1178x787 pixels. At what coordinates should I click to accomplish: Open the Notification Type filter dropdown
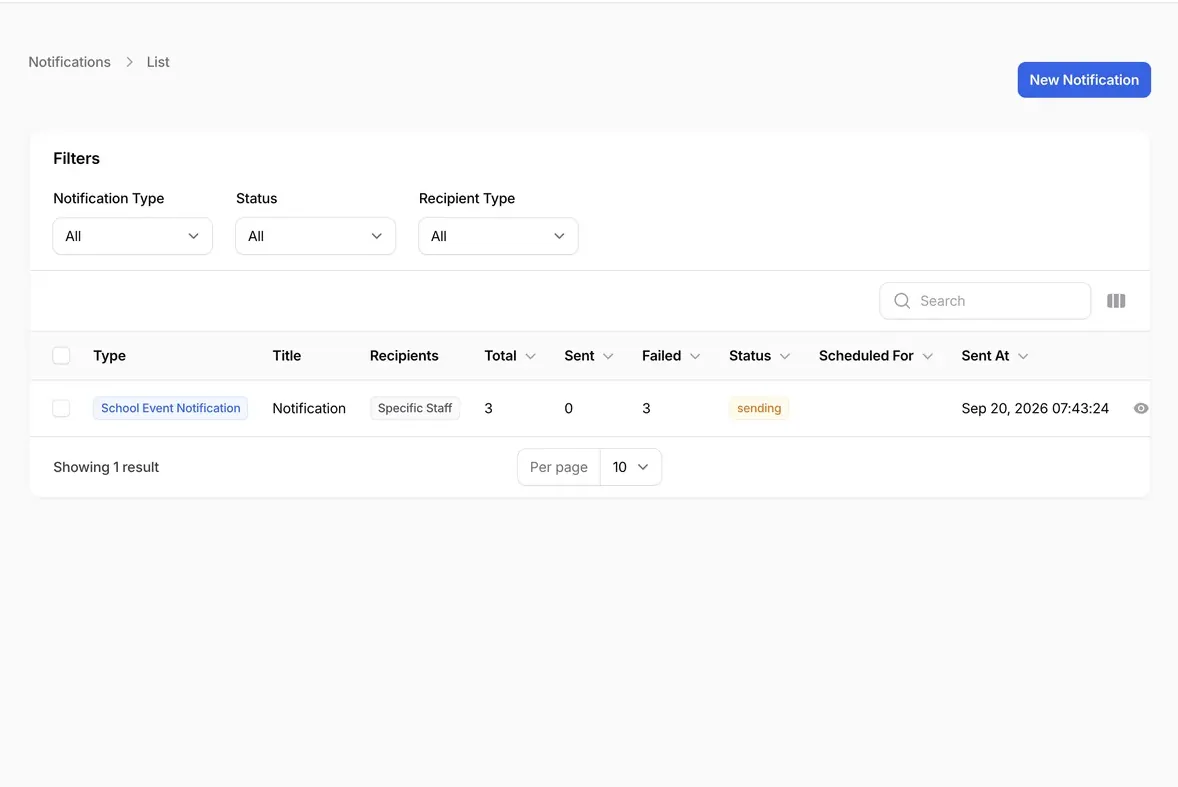click(x=132, y=236)
